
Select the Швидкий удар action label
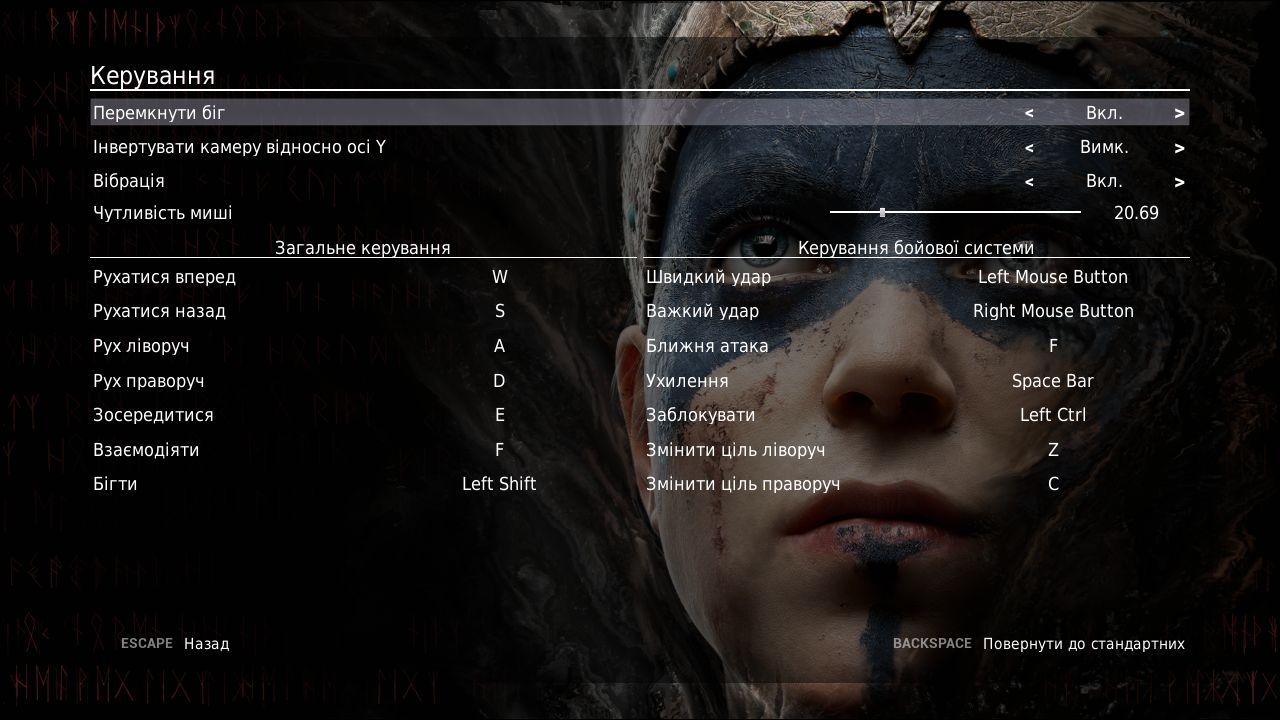[707, 277]
